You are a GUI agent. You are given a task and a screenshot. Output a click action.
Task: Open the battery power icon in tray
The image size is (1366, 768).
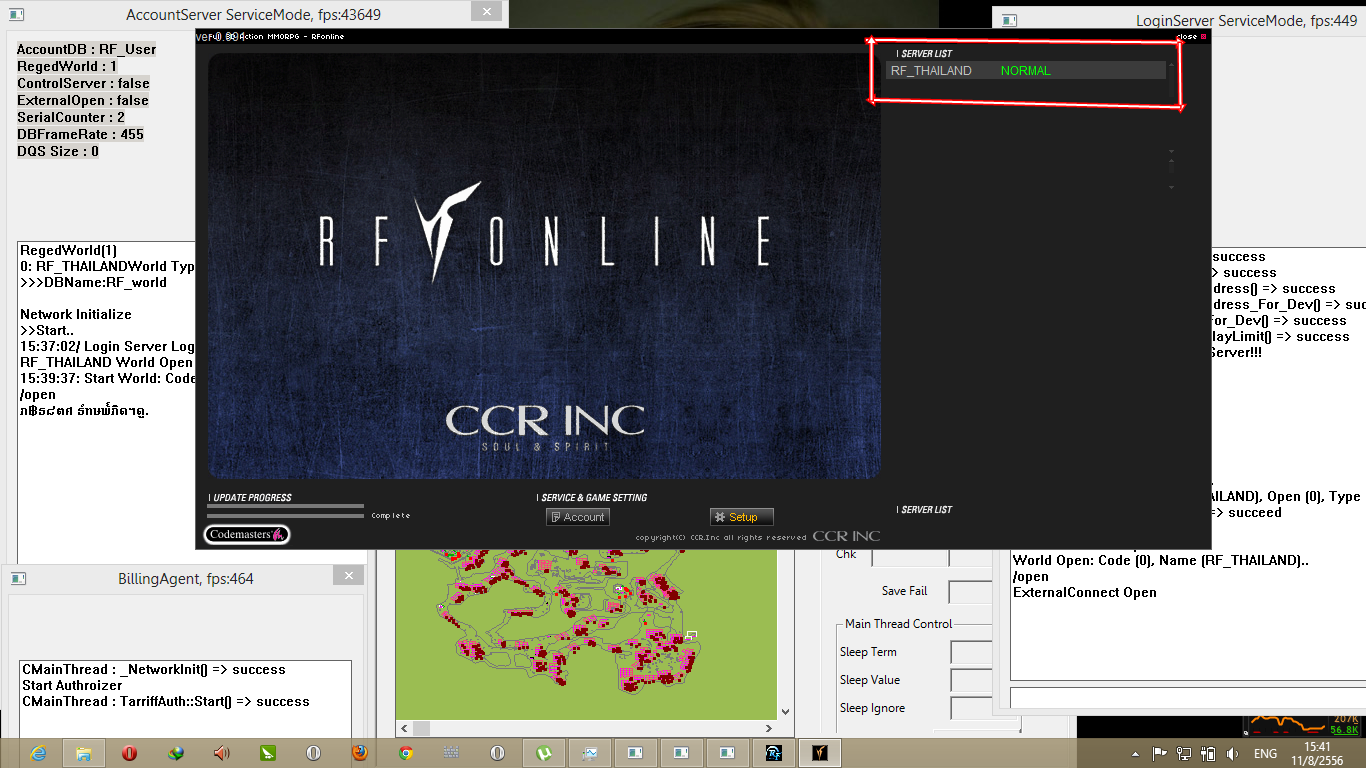tap(1208, 754)
